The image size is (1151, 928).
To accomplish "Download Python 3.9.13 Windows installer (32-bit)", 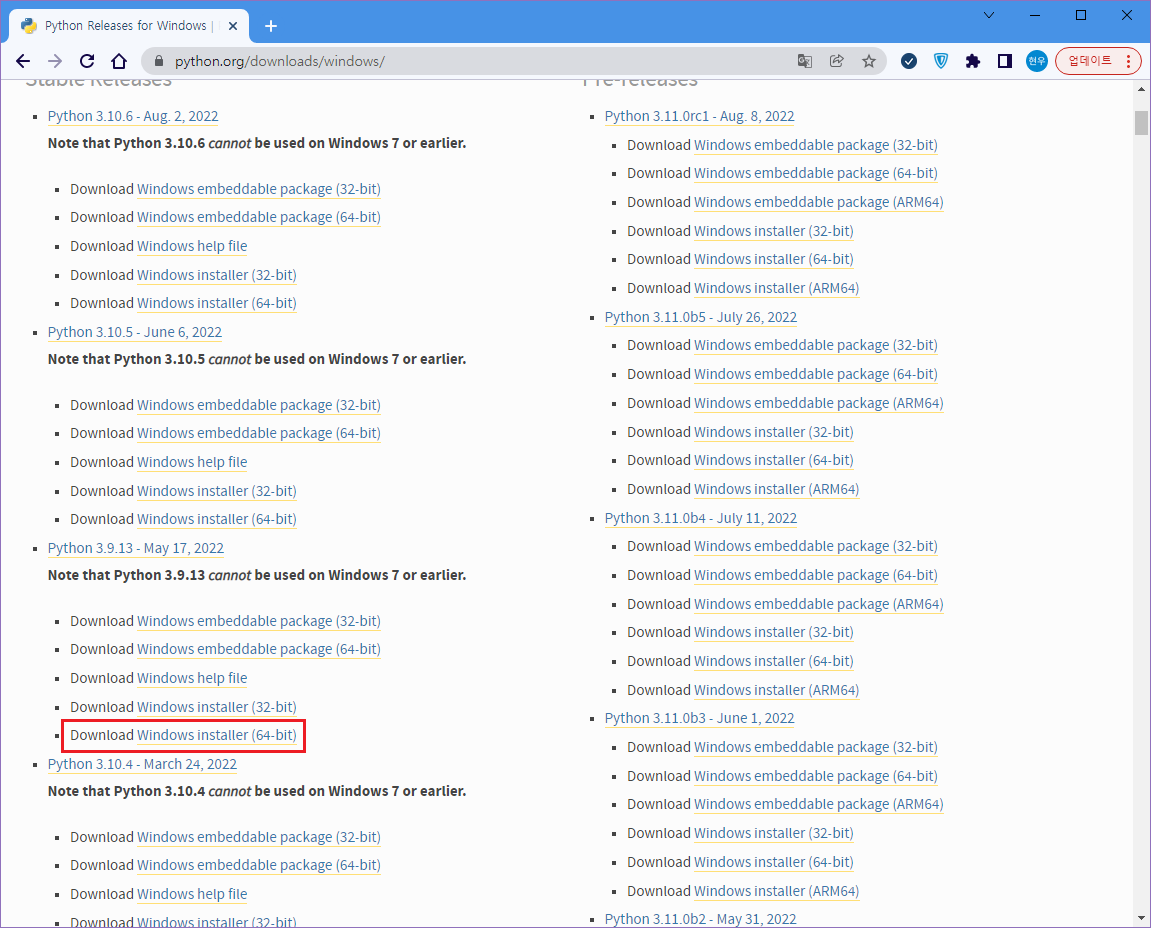I will point(217,706).
